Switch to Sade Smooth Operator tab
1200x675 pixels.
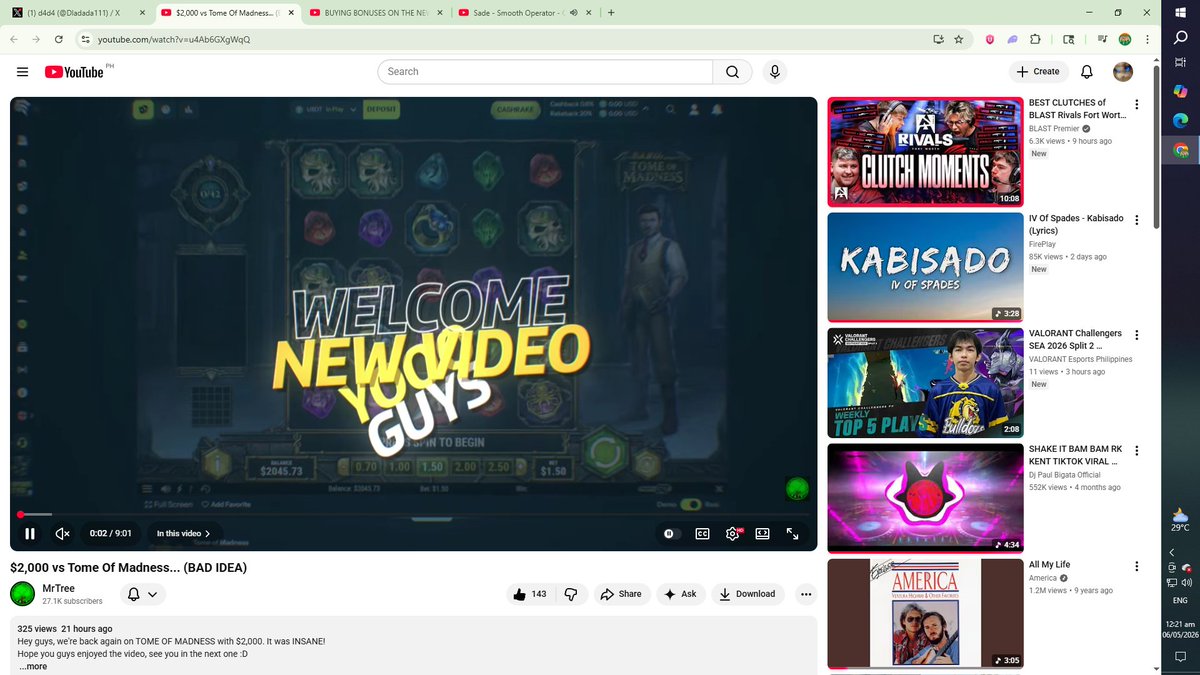(x=520, y=13)
